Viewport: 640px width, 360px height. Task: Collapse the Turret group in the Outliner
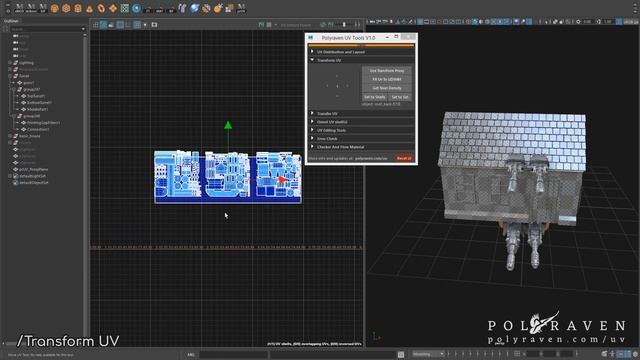[x=10, y=76]
